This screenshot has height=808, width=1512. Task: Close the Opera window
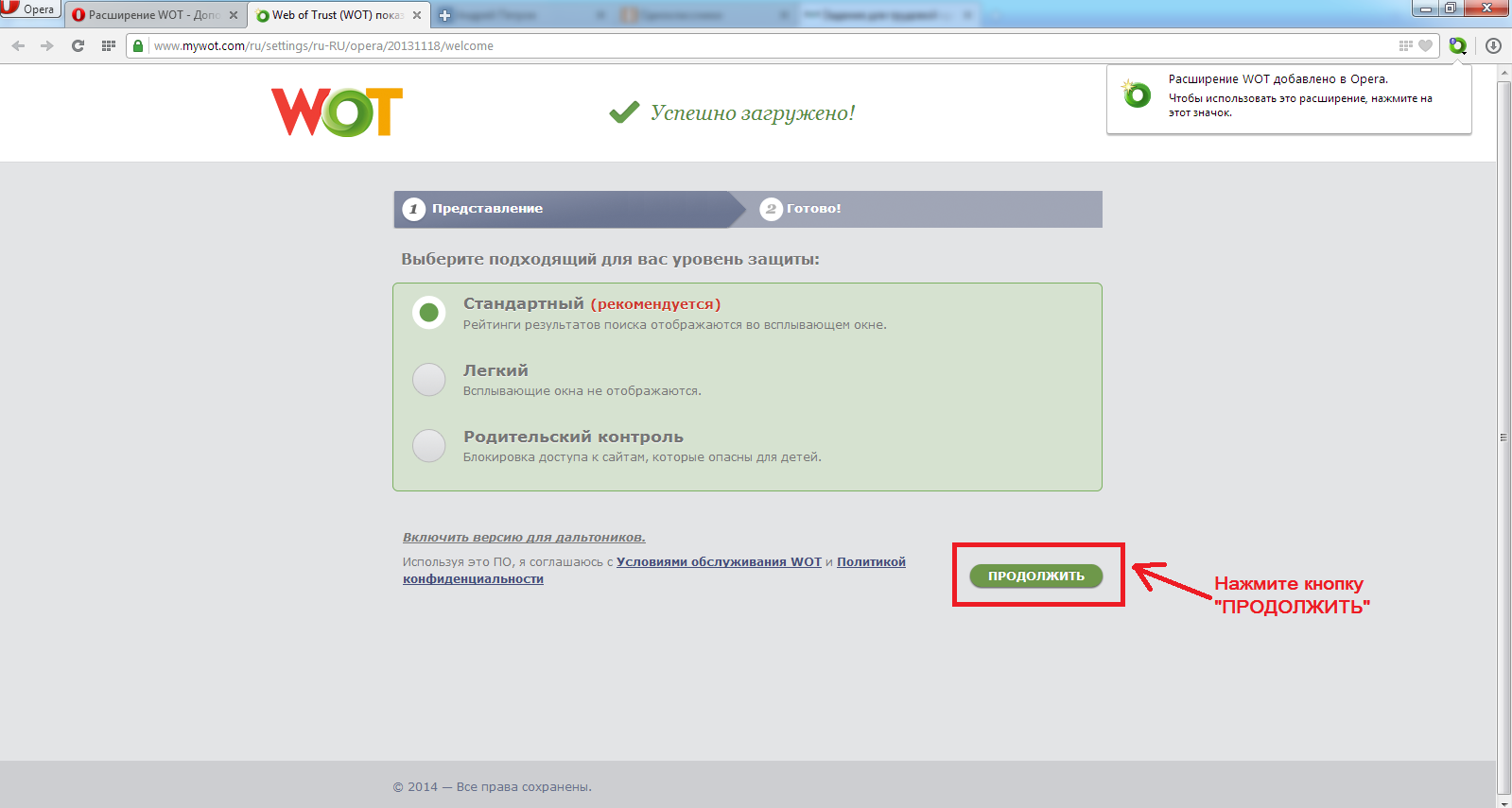pyautogui.click(x=1487, y=9)
